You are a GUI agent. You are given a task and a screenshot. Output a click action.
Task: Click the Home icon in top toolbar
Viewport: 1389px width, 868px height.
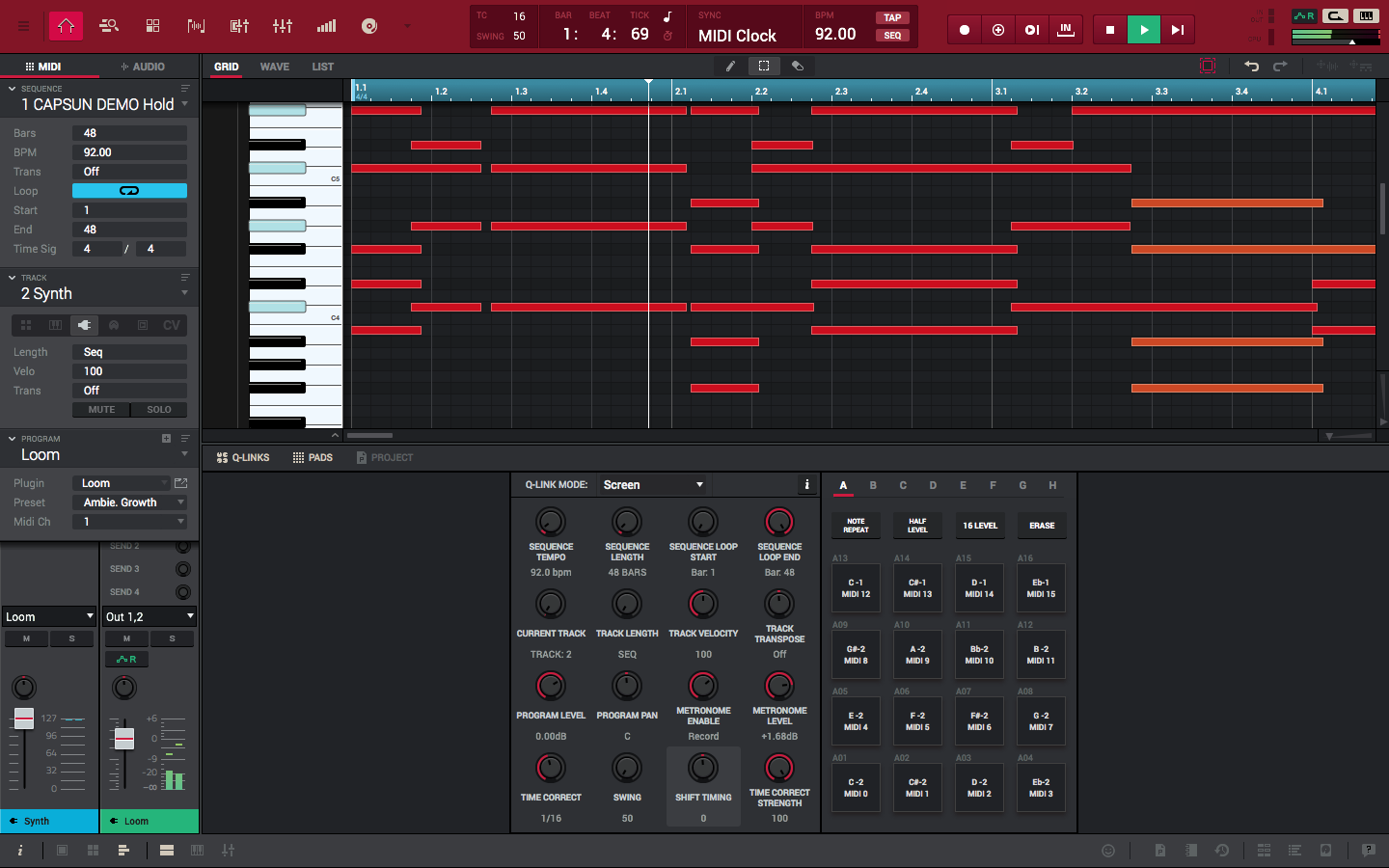(x=66, y=26)
